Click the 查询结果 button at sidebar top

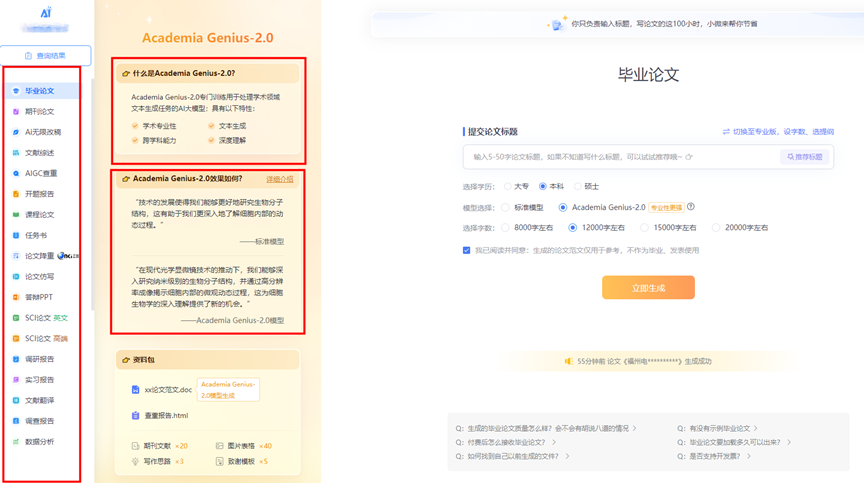click(x=46, y=56)
